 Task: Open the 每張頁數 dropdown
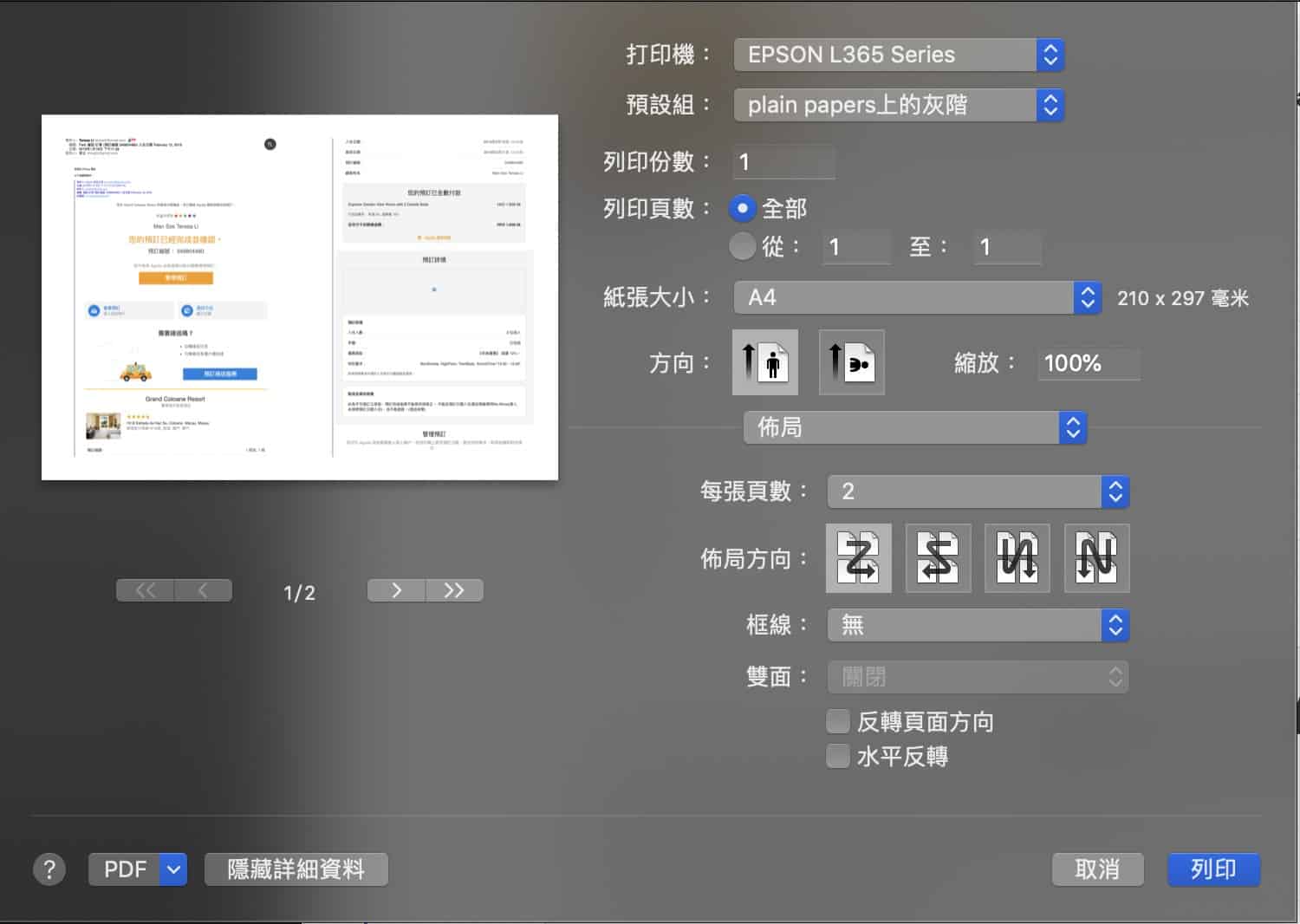pyautogui.click(x=978, y=491)
